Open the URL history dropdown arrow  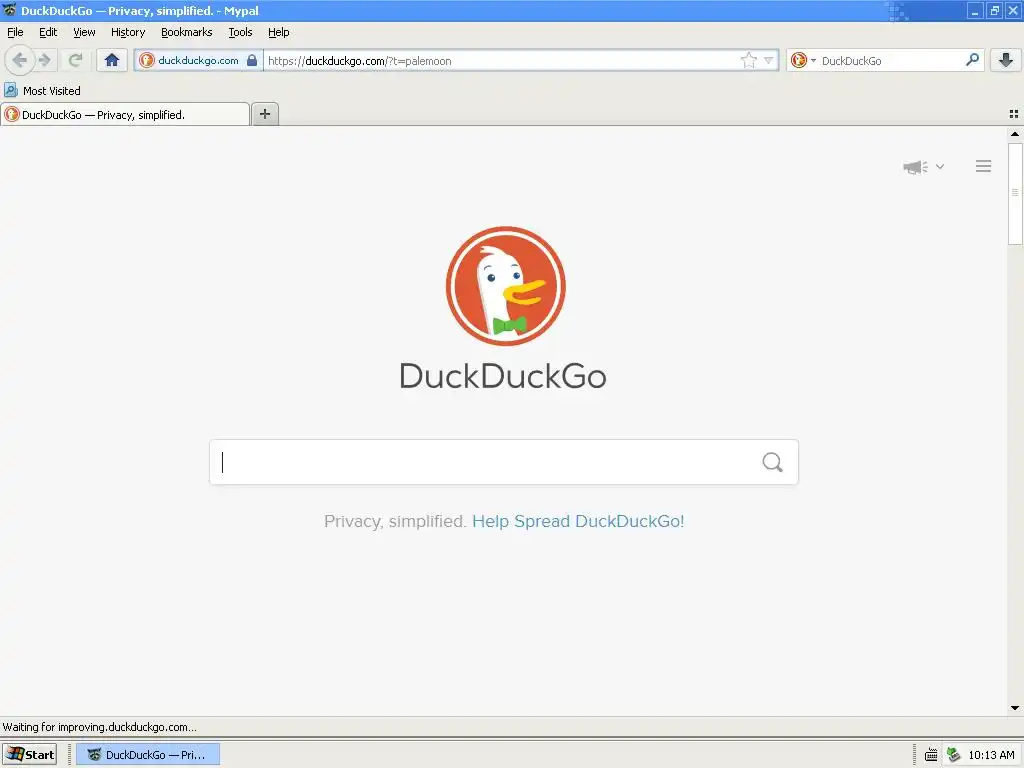[769, 61]
